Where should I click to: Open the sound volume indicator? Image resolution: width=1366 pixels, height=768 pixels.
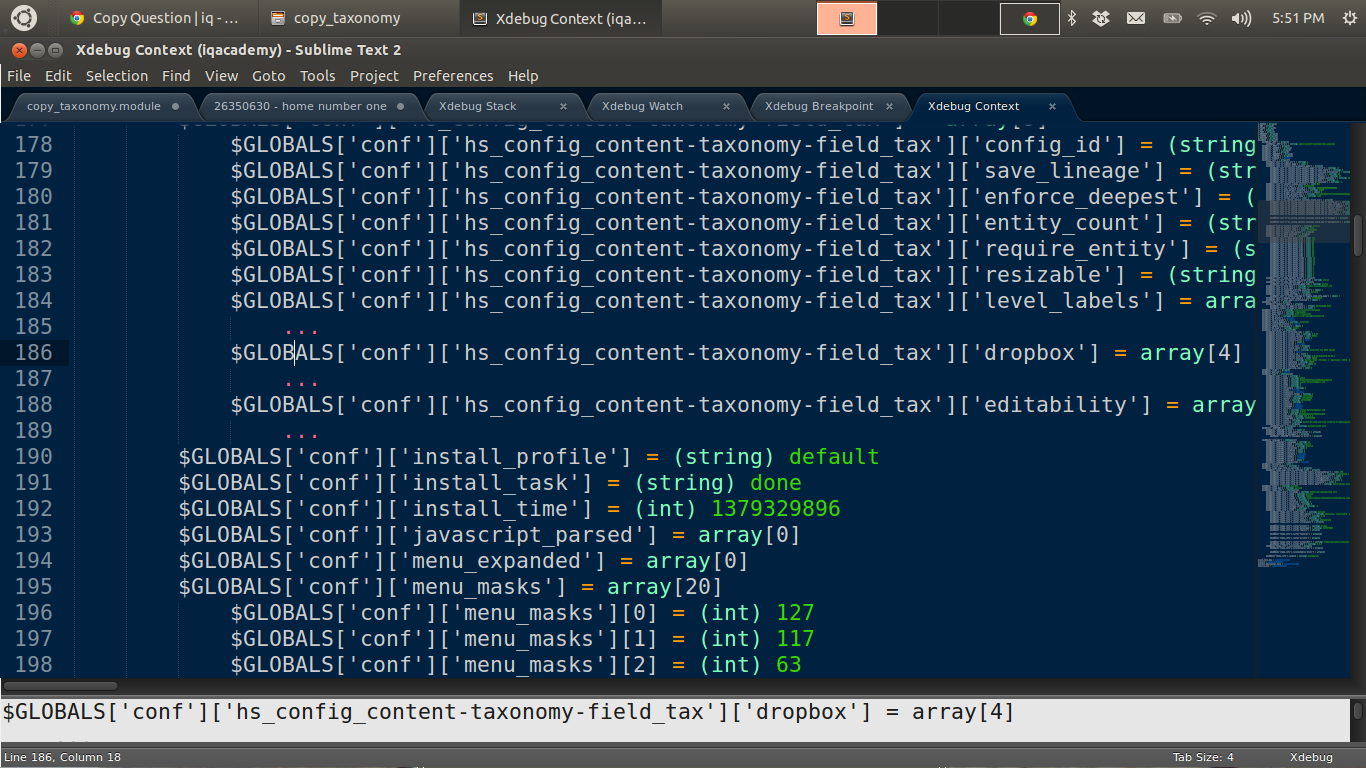coord(1241,18)
